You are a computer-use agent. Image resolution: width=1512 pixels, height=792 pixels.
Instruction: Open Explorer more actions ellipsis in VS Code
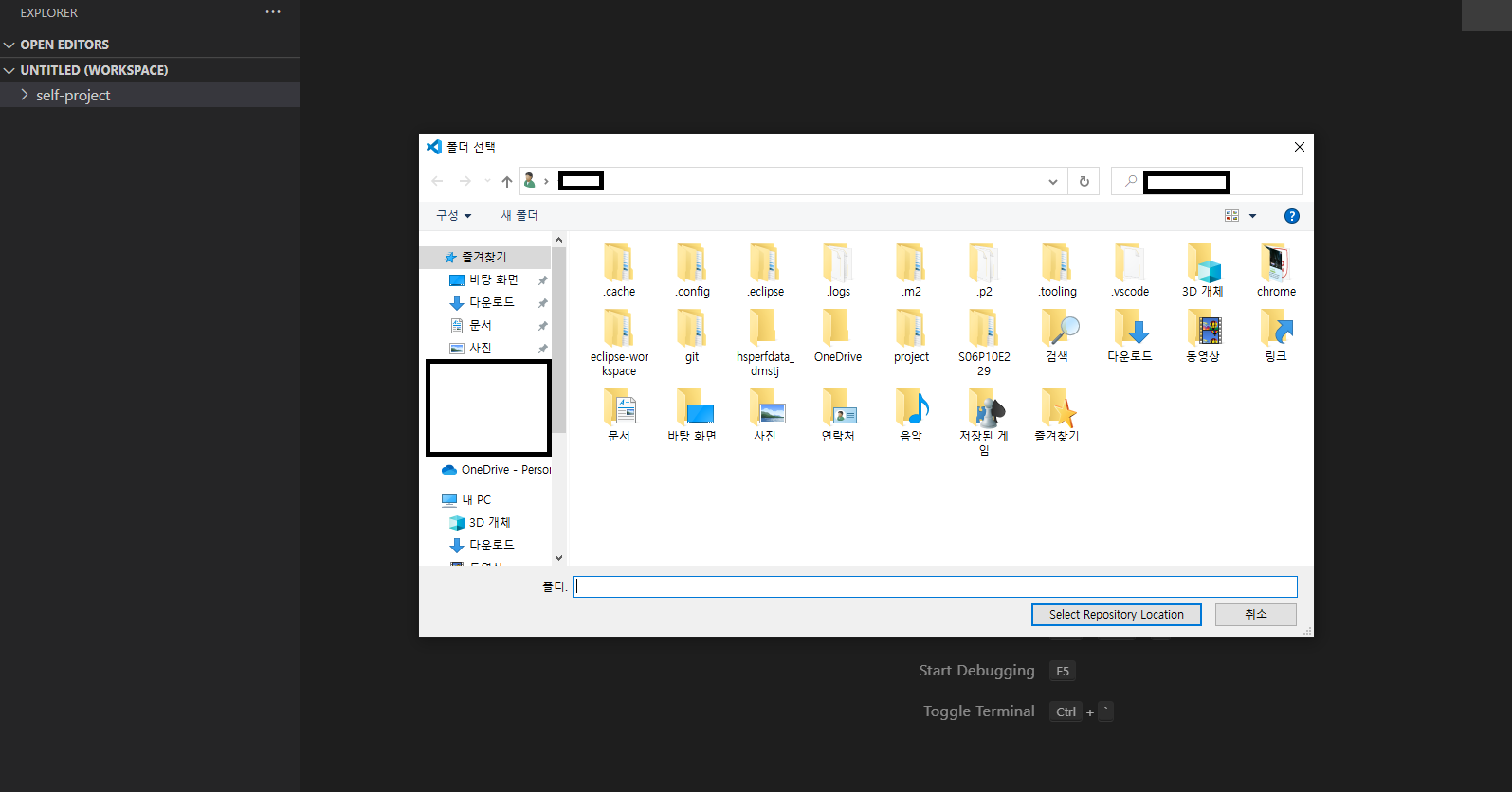coord(273,12)
